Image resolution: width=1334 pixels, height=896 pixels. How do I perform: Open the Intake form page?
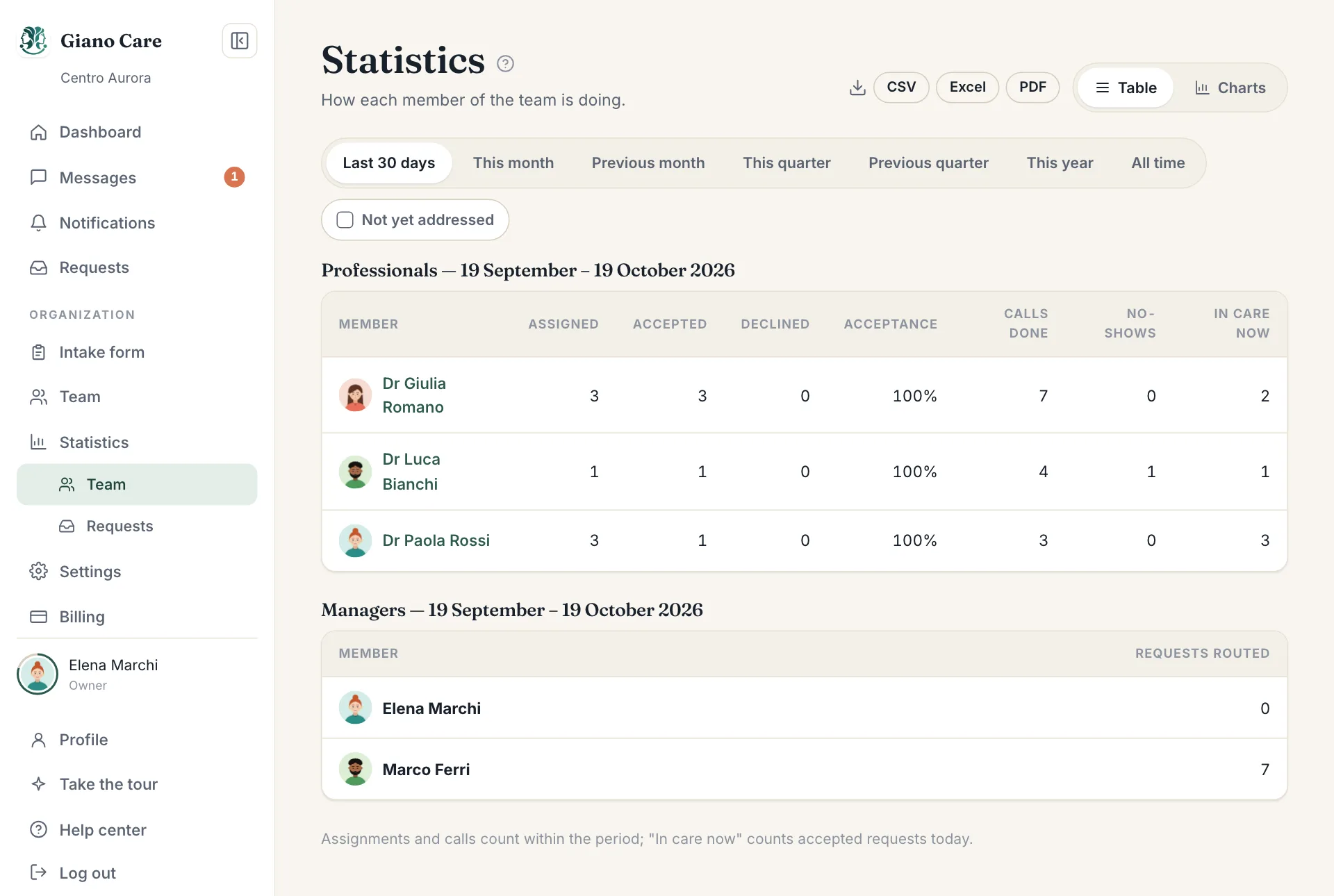click(137, 352)
